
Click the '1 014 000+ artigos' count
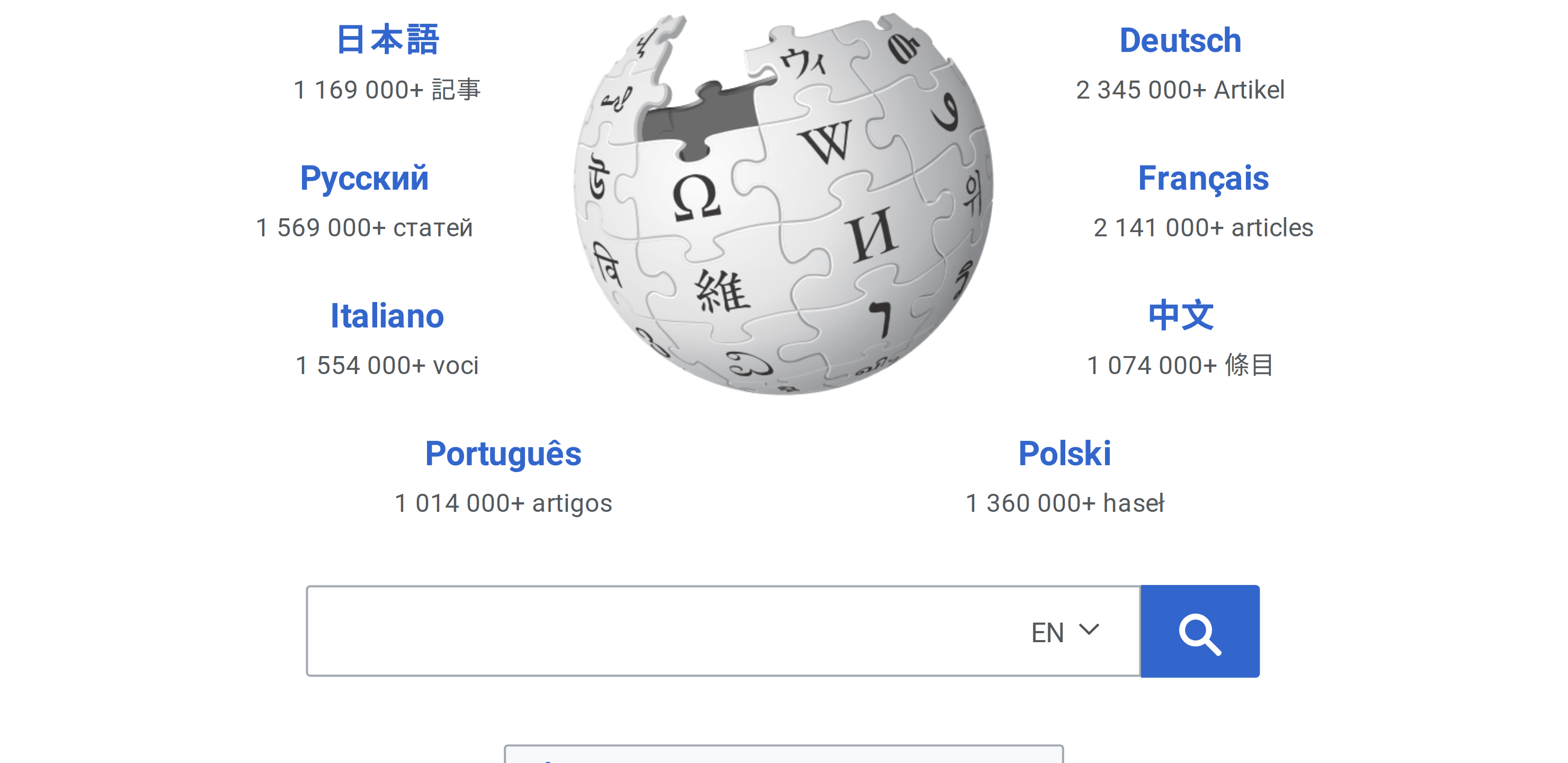pyautogui.click(x=503, y=503)
